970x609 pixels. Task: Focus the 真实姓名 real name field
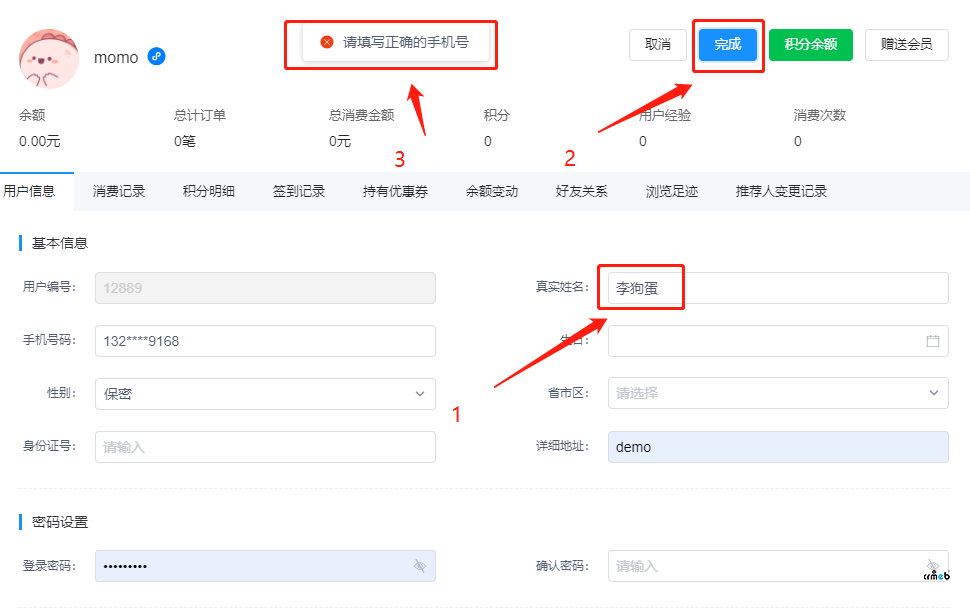(x=777, y=288)
